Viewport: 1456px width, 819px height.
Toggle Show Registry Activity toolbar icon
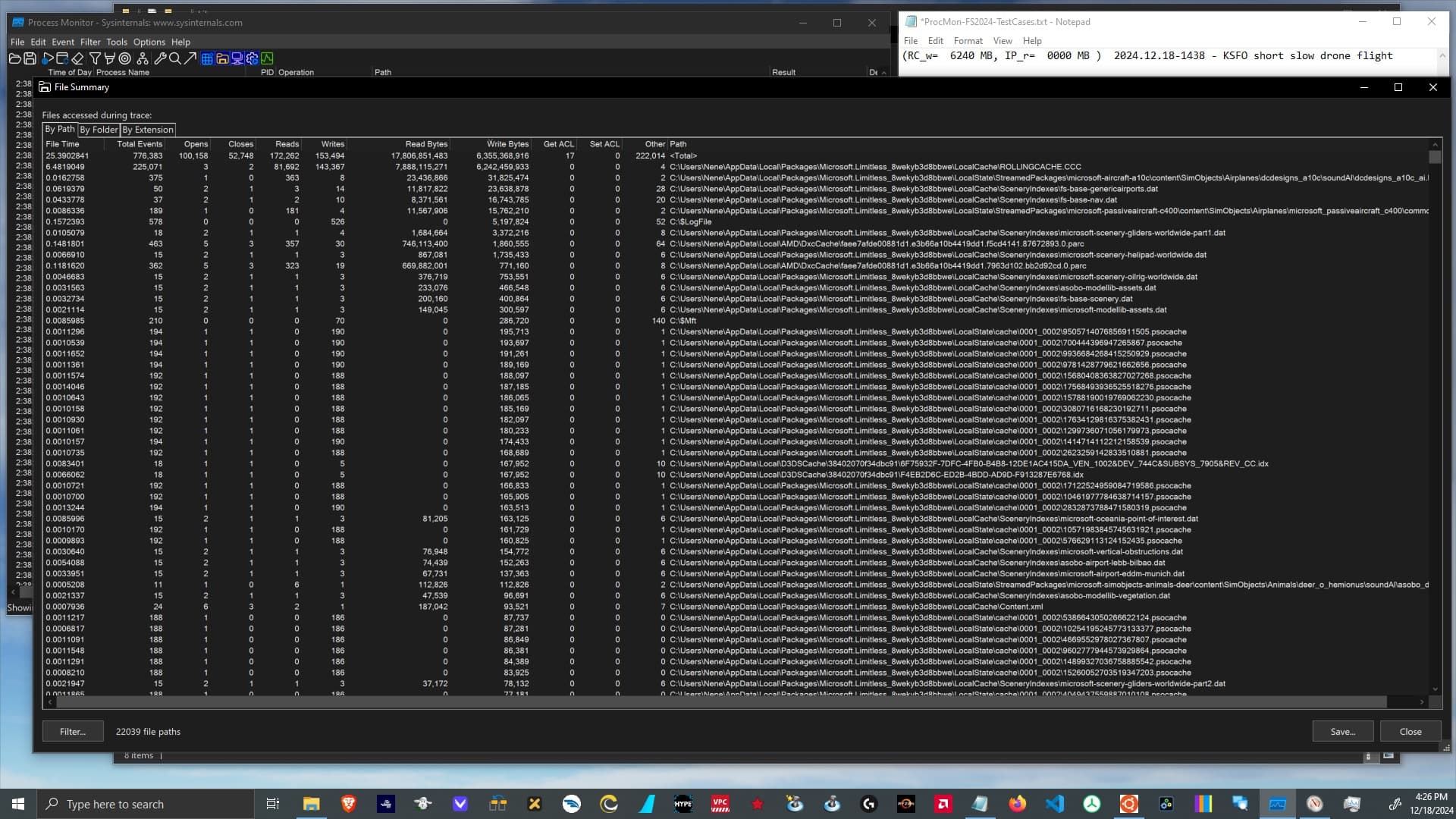[207, 58]
